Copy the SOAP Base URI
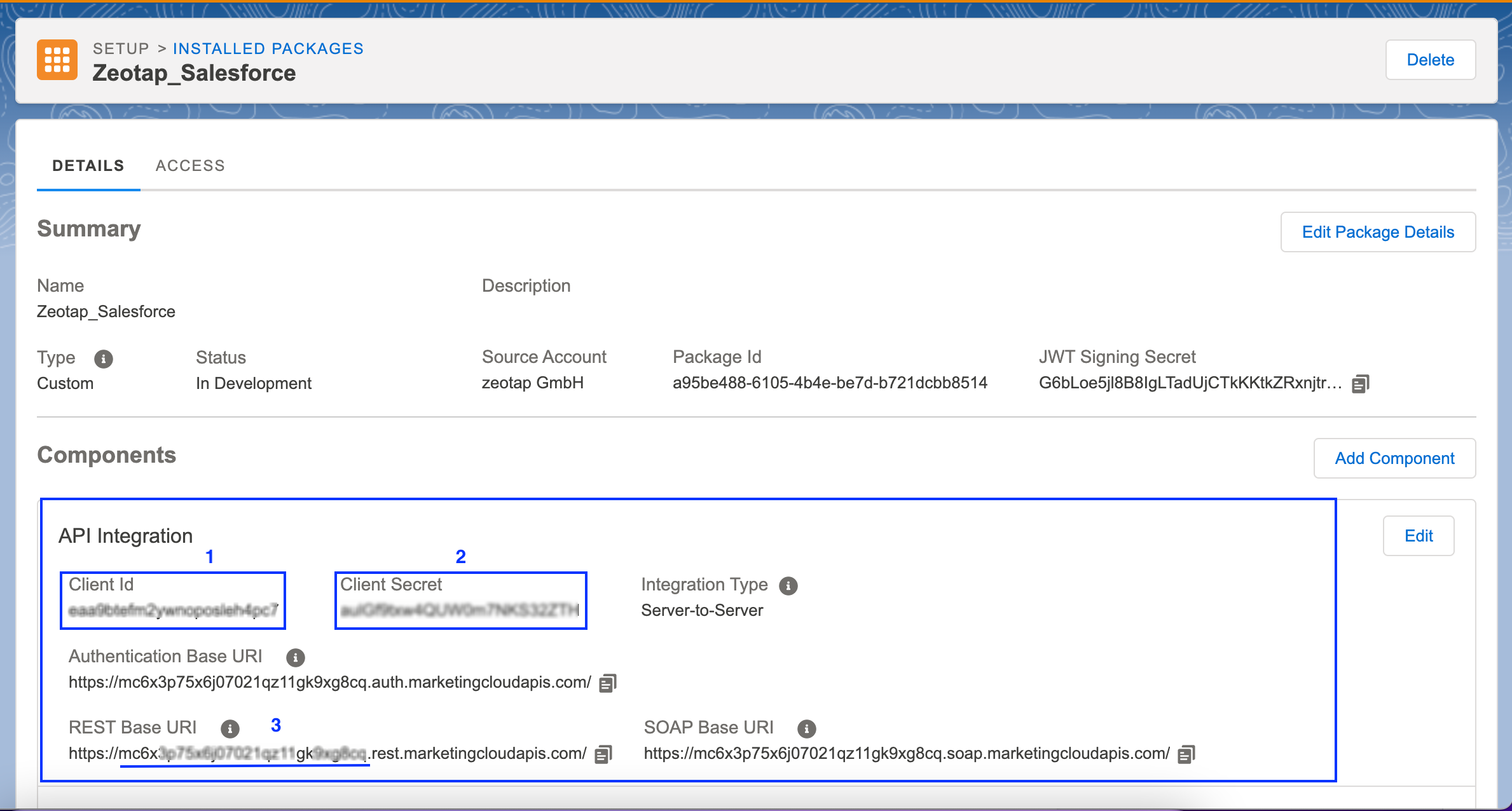The image size is (1512, 811). pos(1186,754)
